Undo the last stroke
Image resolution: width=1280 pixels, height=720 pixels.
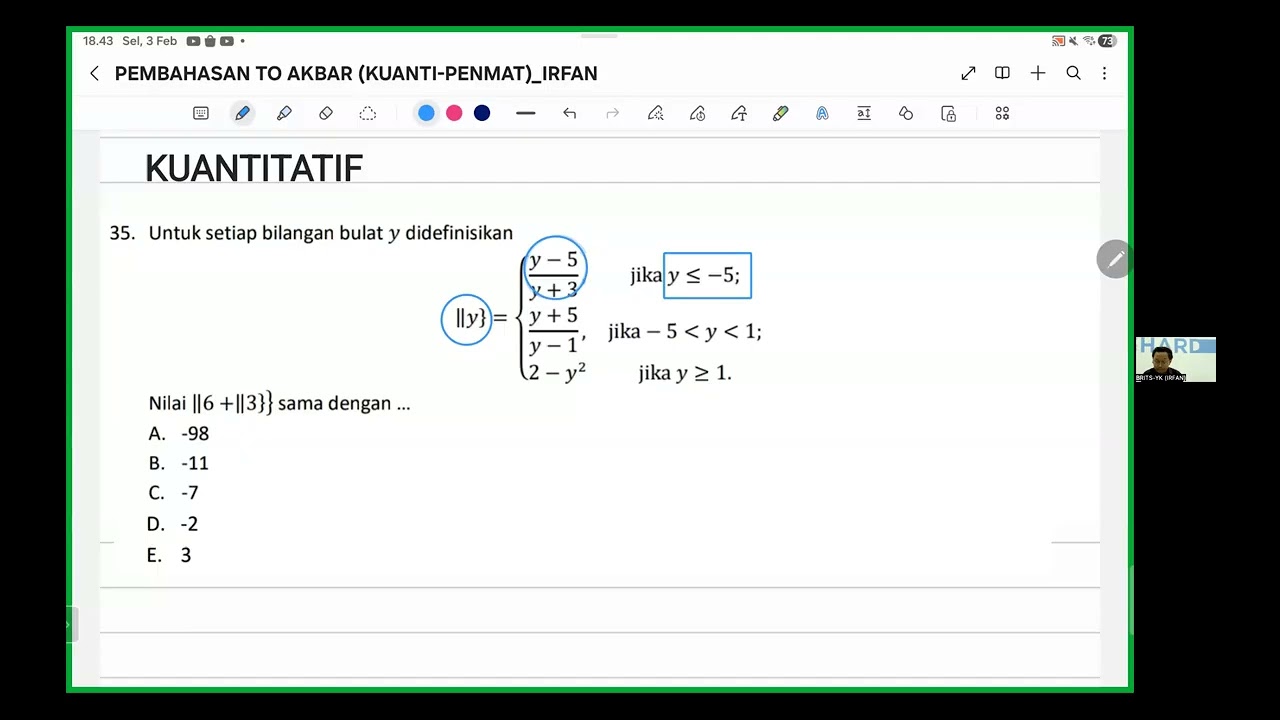[x=569, y=113]
